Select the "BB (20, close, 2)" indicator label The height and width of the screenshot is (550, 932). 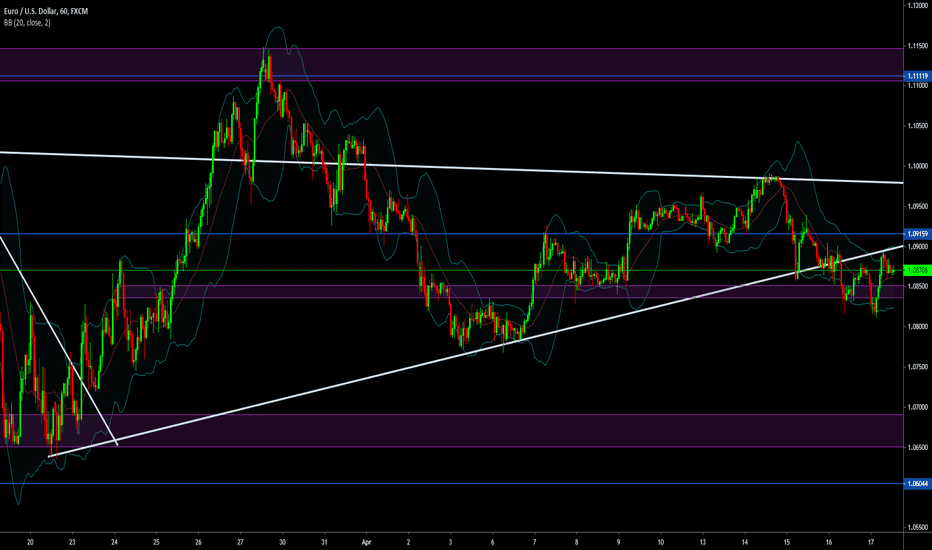click(x=27, y=23)
